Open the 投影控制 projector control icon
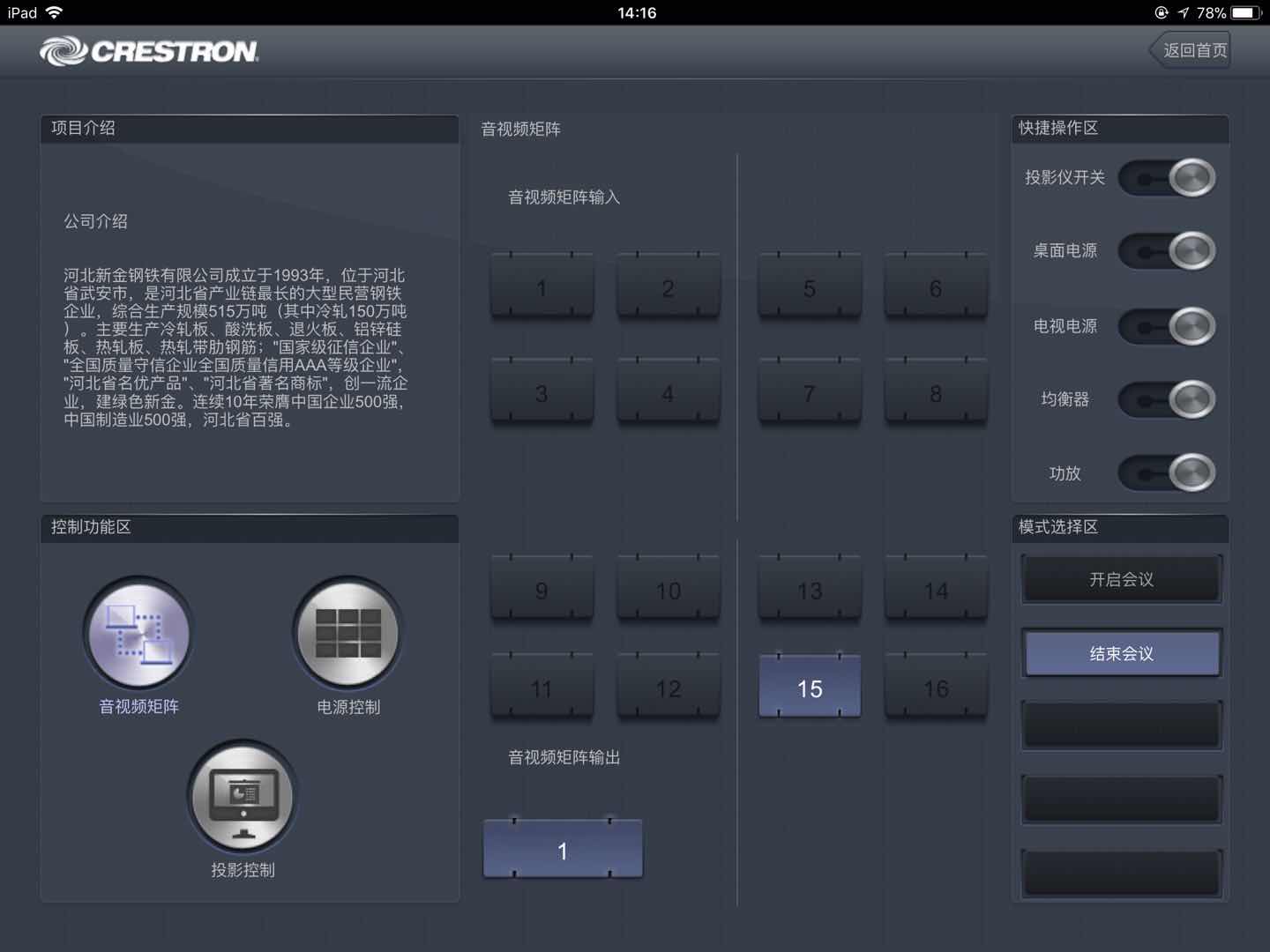This screenshot has width=1270, height=952. (x=243, y=796)
